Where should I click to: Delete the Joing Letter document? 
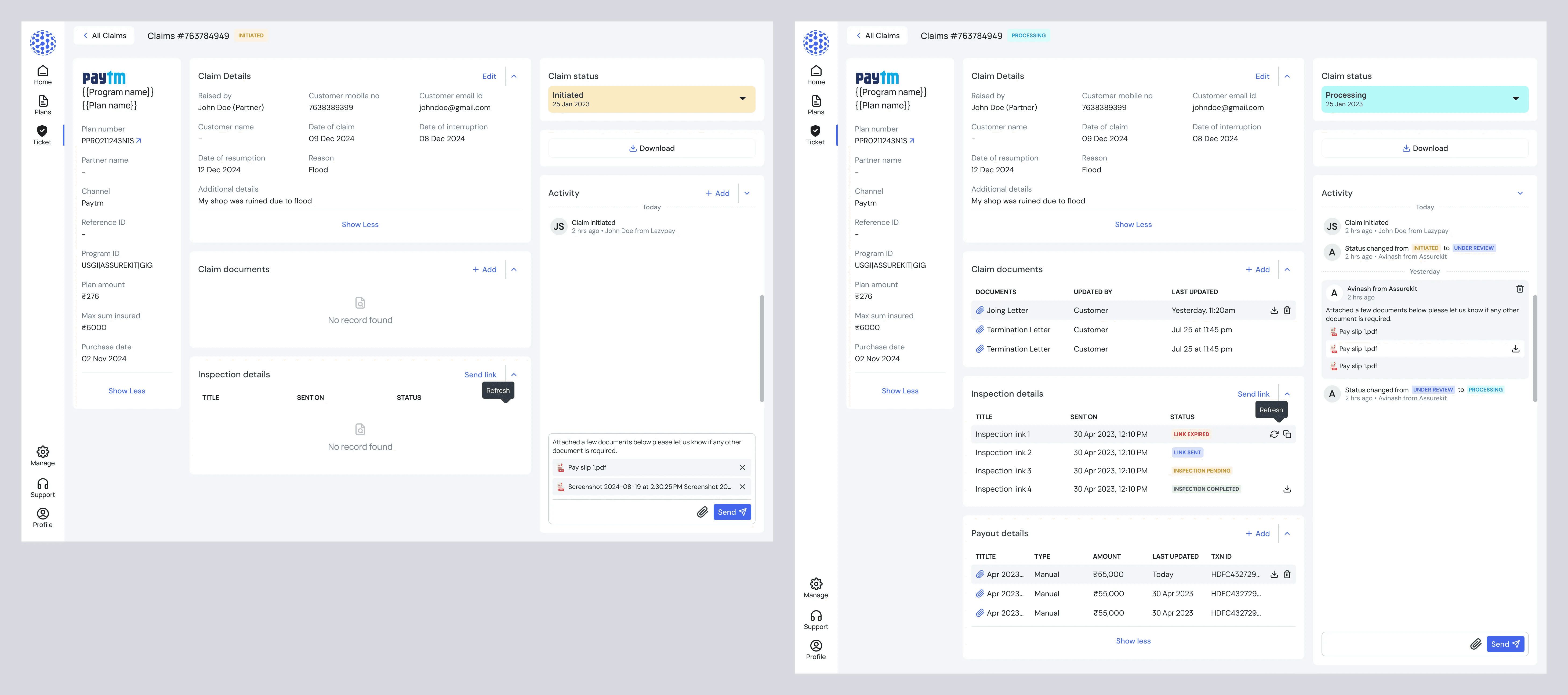point(1287,310)
